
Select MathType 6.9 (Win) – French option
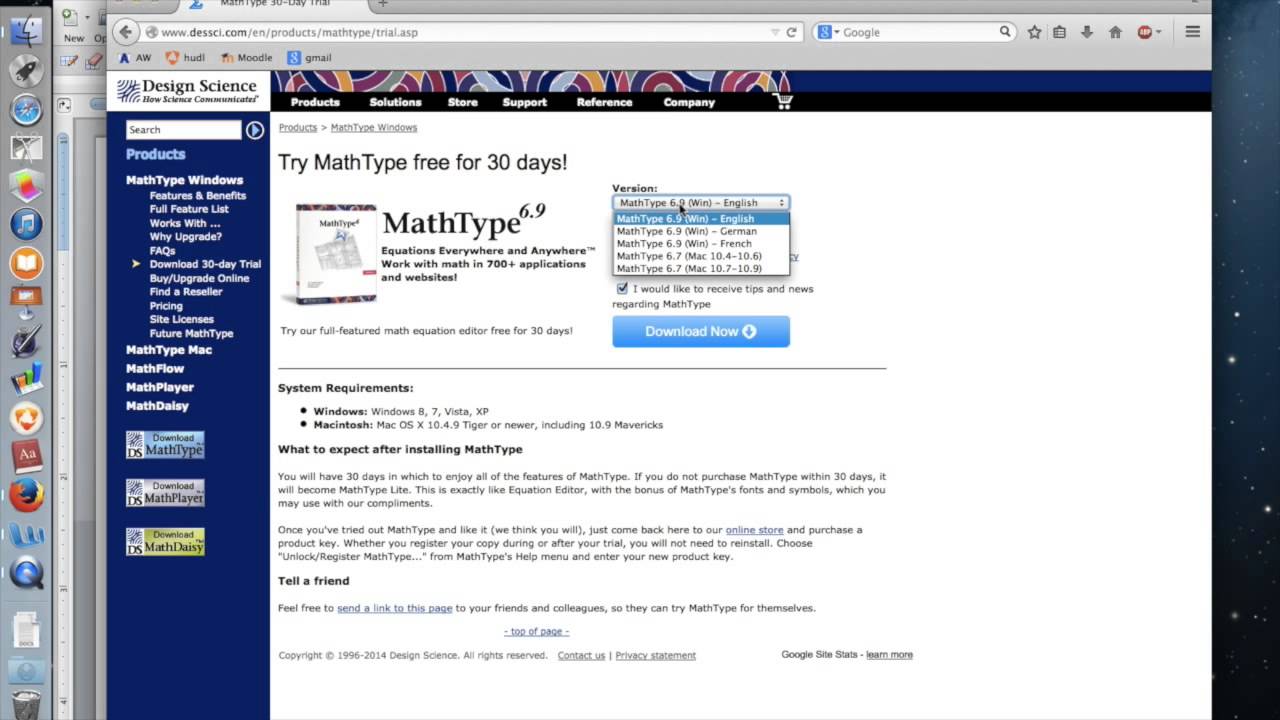(x=701, y=244)
